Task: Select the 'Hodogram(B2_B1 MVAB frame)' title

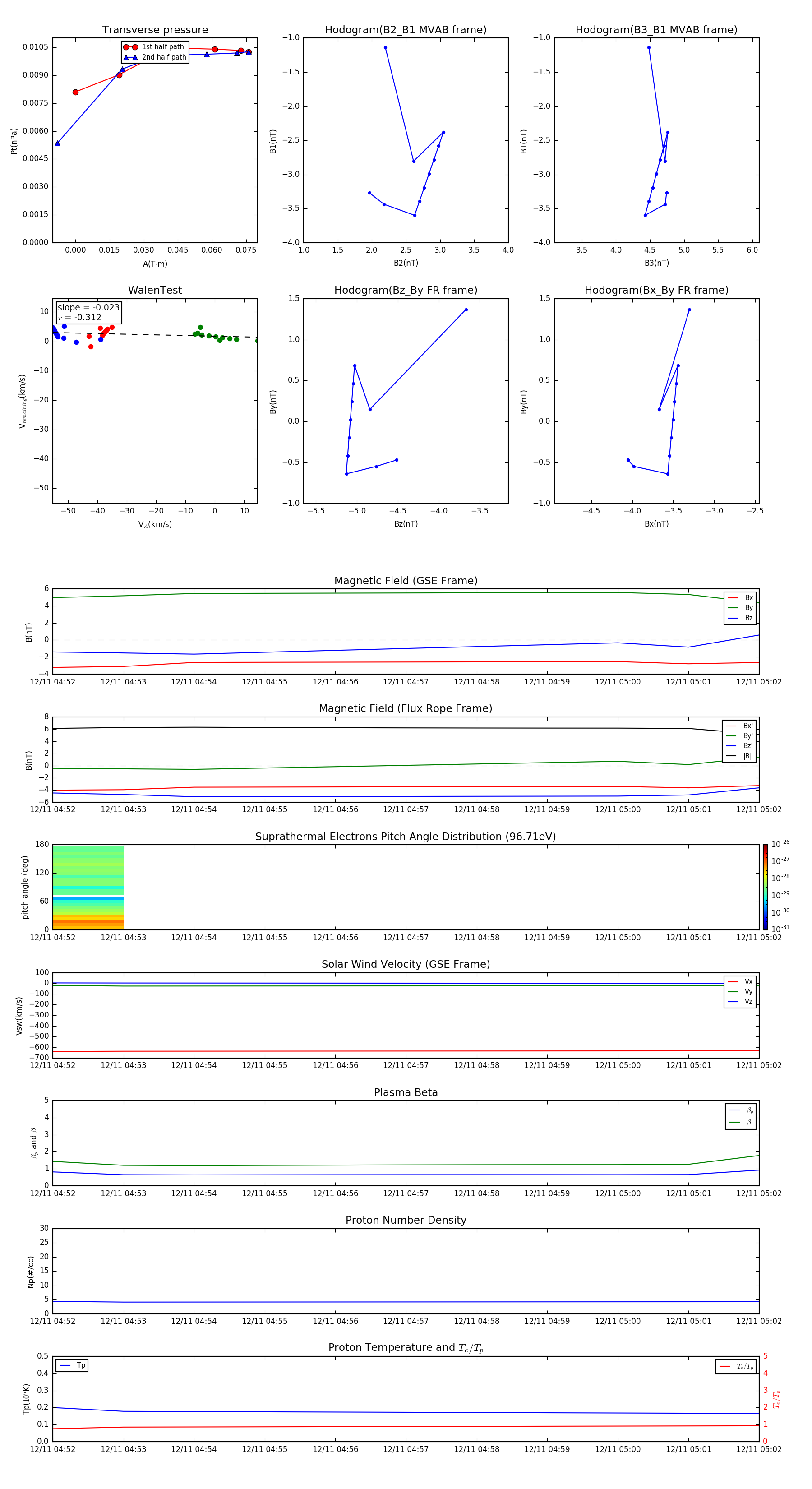Action: pyautogui.click(x=406, y=30)
